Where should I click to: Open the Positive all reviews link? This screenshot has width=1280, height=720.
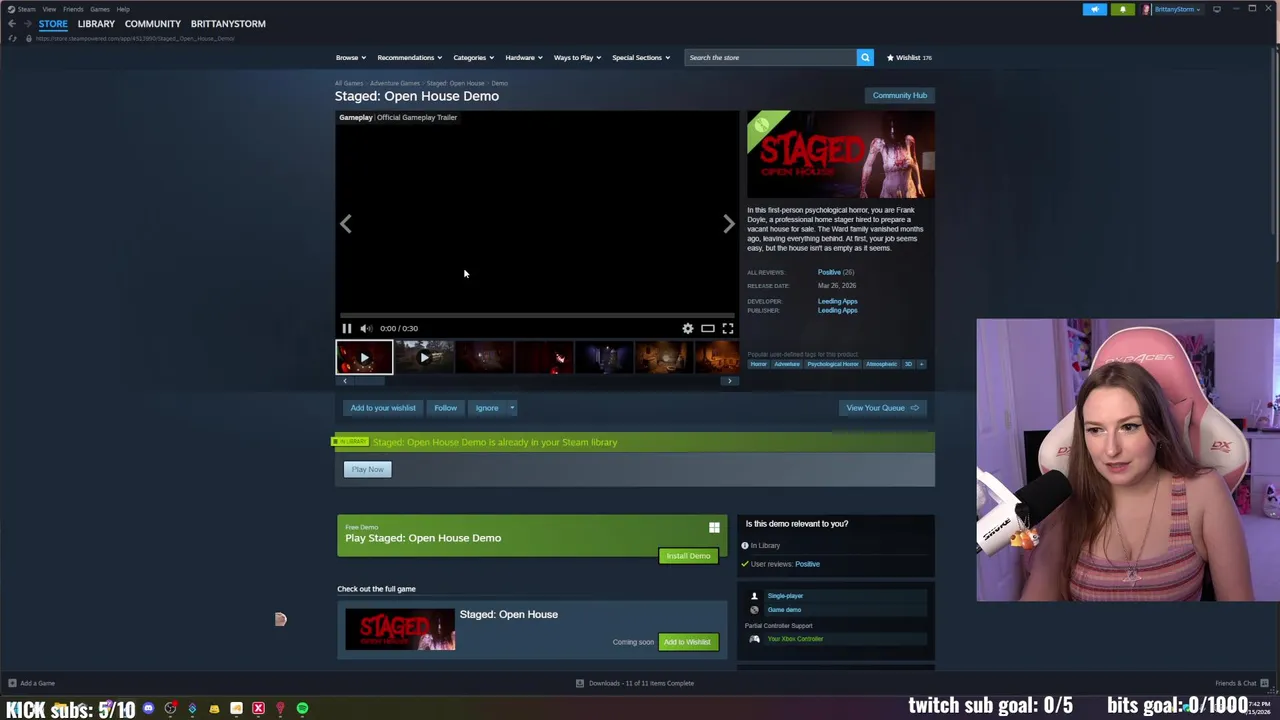click(829, 272)
